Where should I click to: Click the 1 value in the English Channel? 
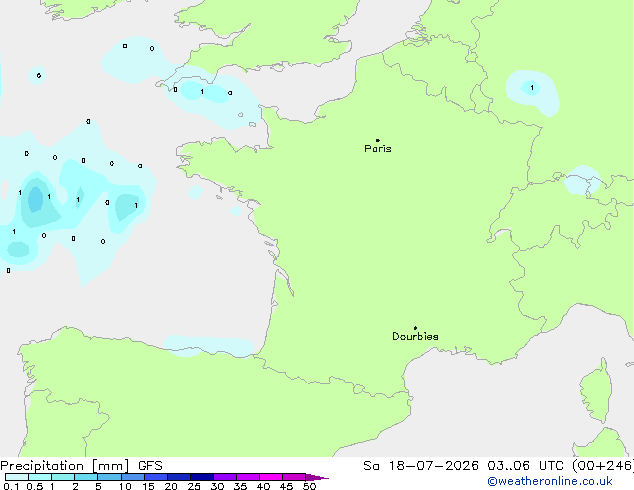click(202, 92)
